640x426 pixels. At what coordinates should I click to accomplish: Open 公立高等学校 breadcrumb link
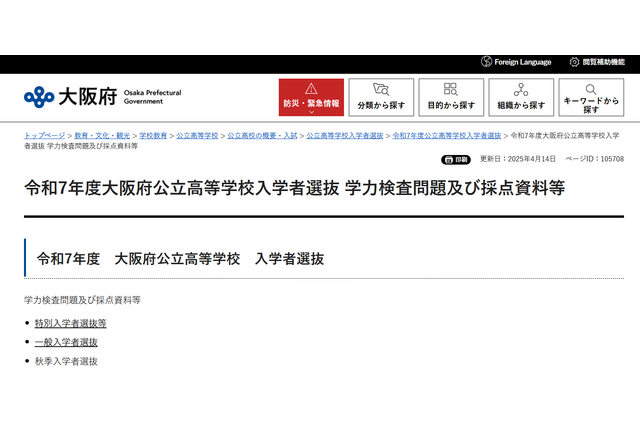(197, 135)
